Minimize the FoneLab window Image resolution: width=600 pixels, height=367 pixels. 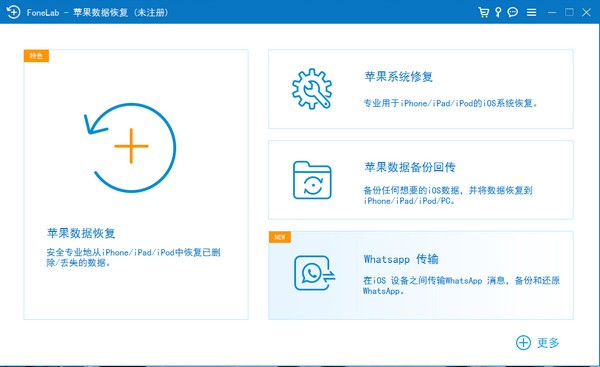pos(552,13)
